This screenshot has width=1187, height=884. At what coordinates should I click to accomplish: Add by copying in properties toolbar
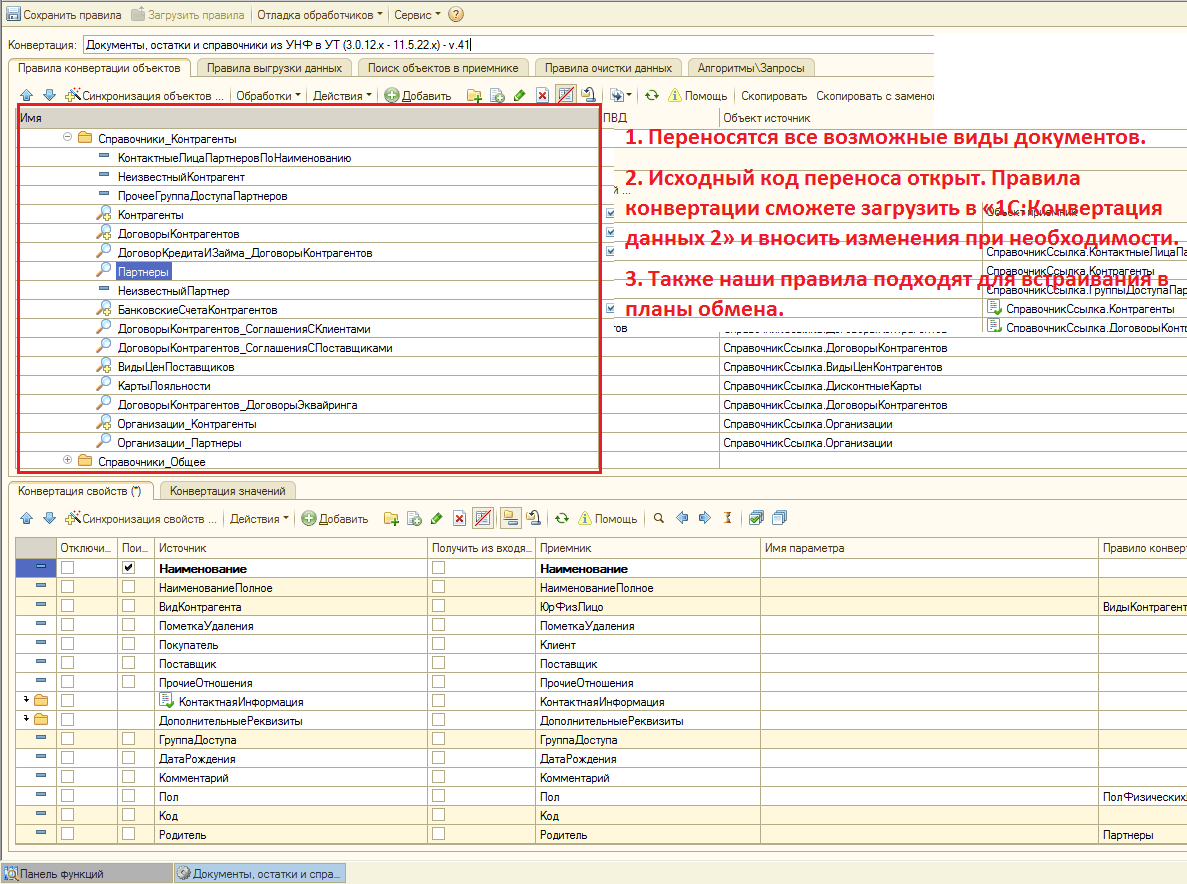[414, 518]
